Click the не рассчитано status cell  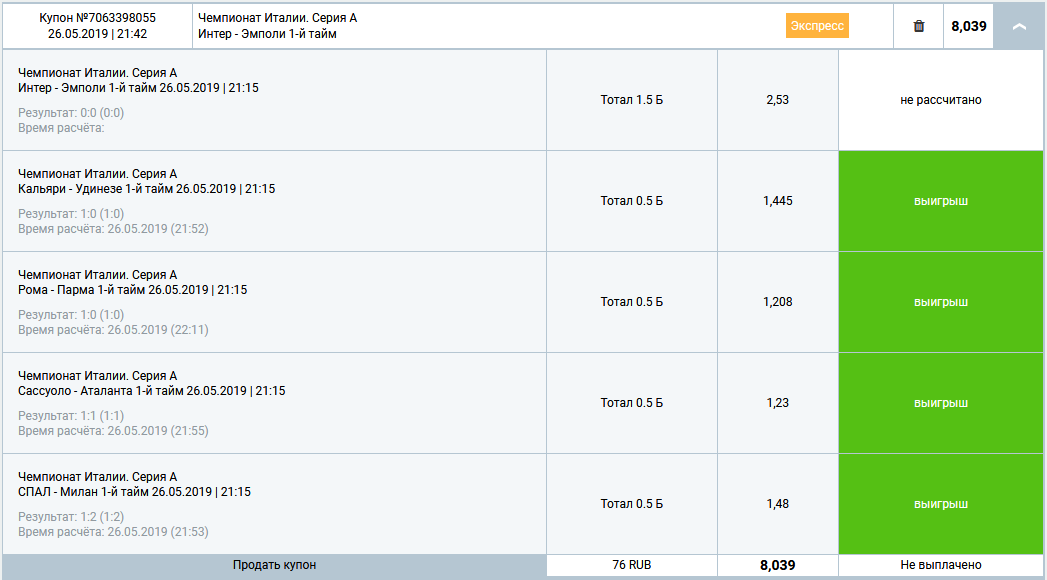click(941, 100)
